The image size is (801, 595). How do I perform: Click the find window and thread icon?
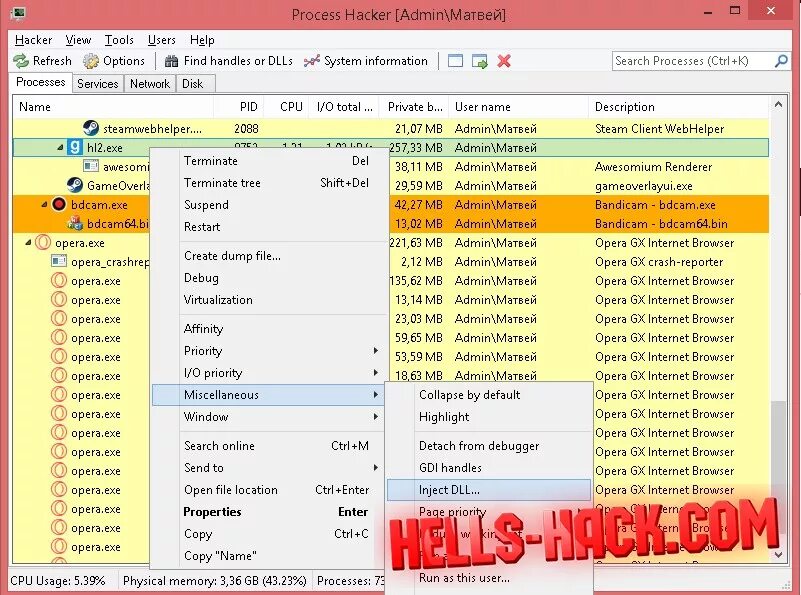pos(480,61)
